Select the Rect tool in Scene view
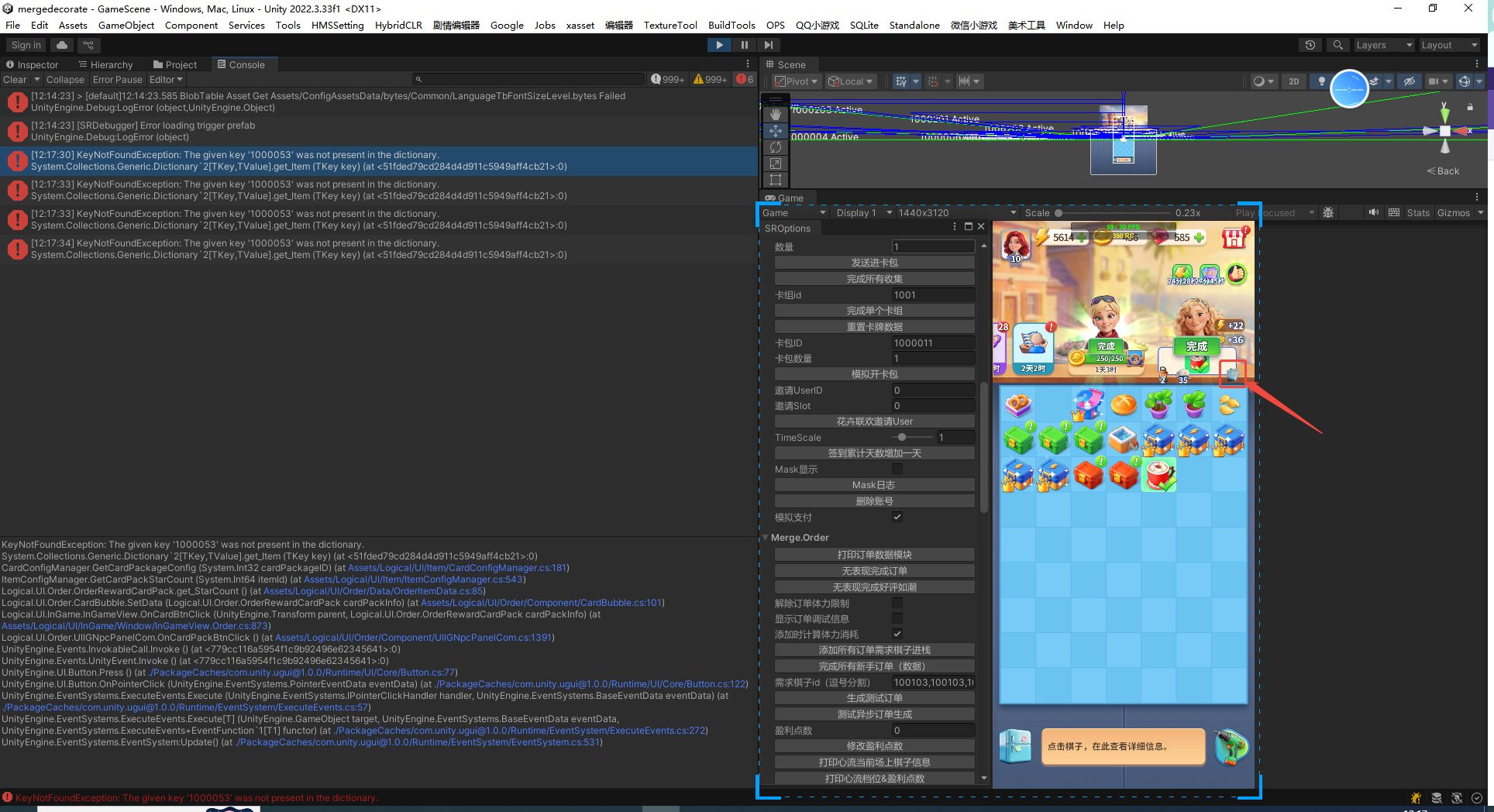 pyautogui.click(x=776, y=180)
